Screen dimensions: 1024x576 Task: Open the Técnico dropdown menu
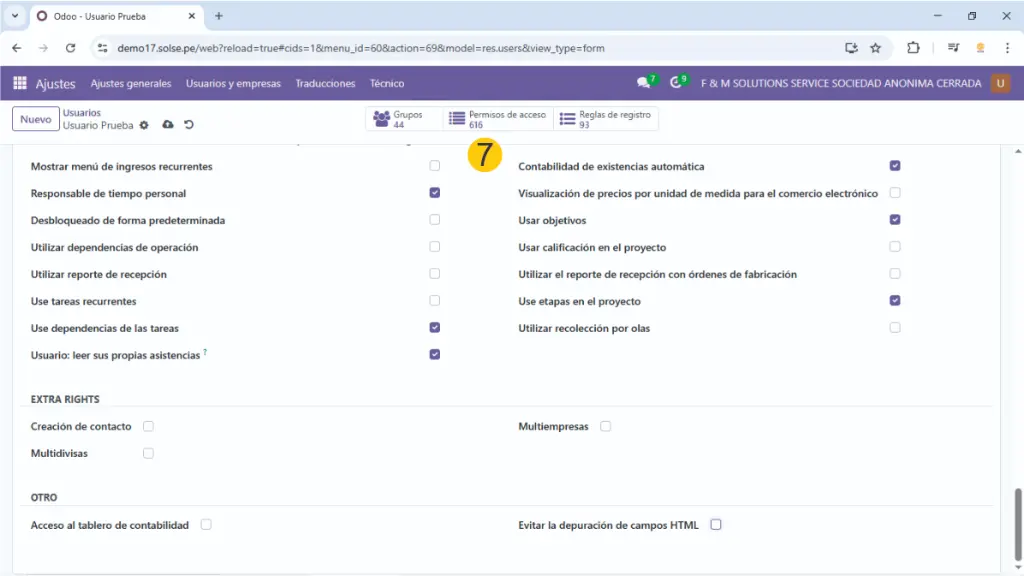[x=387, y=84]
